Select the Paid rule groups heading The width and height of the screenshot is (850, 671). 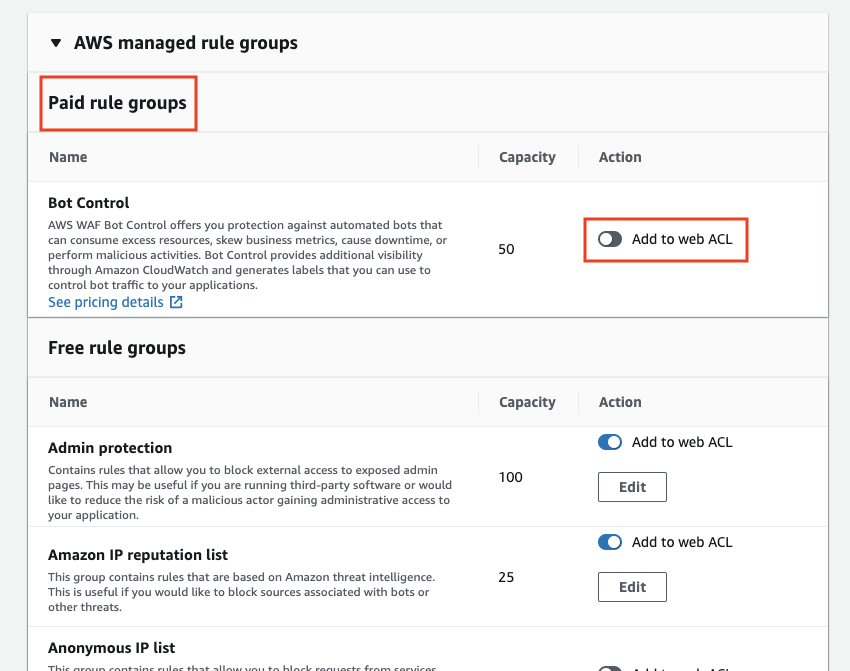(x=117, y=103)
